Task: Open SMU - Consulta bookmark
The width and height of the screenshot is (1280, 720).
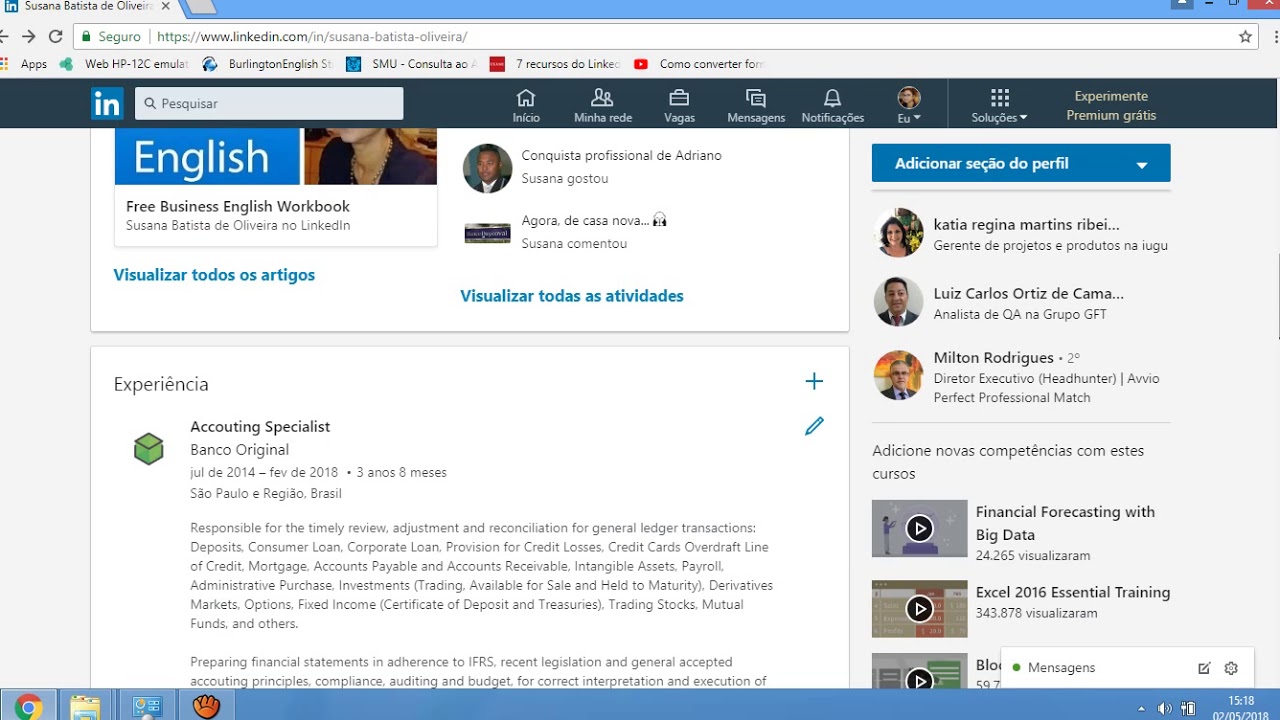Action: [x=411, y=63]
